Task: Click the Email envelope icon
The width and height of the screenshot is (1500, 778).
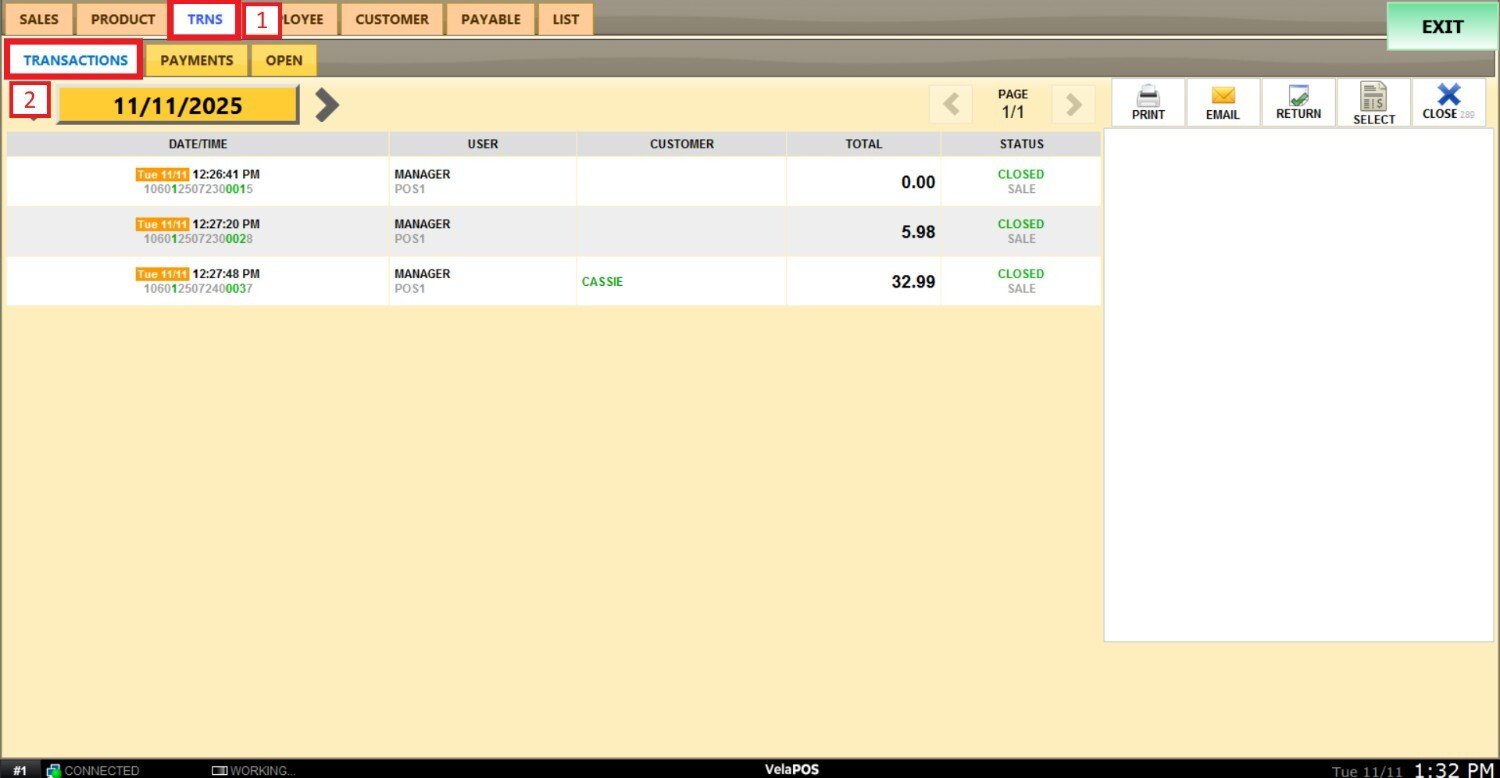Action: pos(1222,97)
